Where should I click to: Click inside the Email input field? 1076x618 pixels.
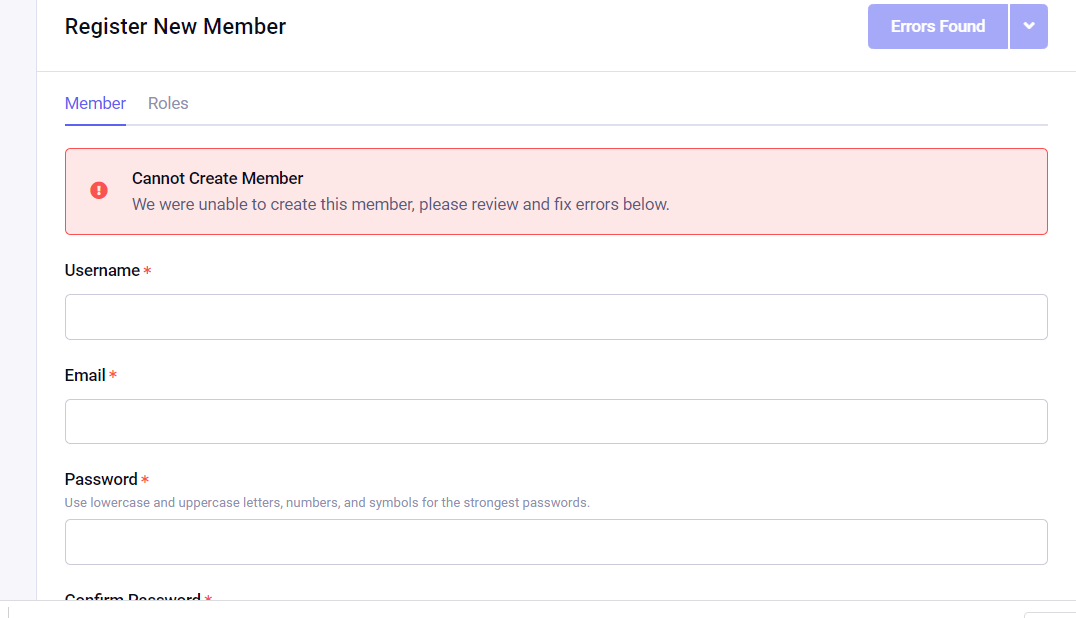coord(556,421)
